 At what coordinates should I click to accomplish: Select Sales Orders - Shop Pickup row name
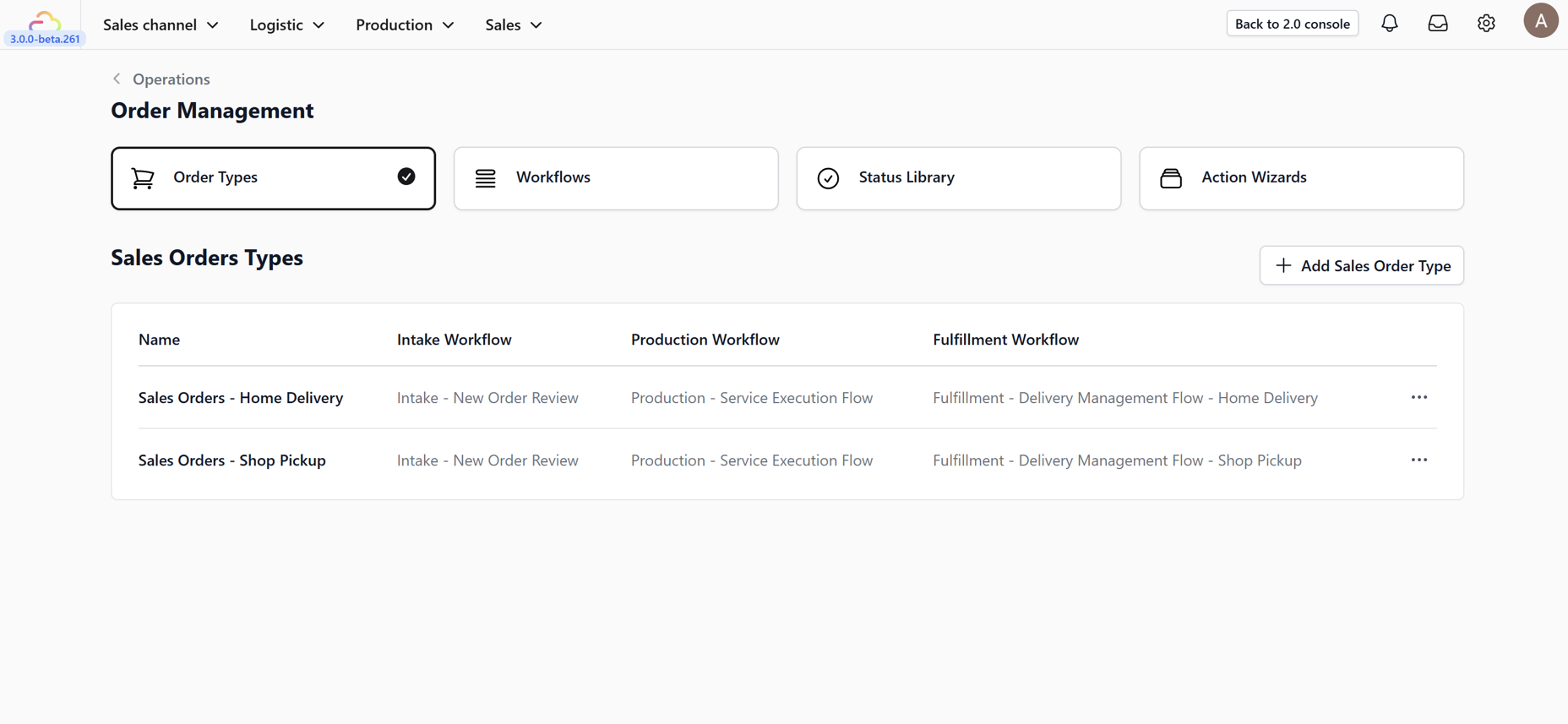232,460
